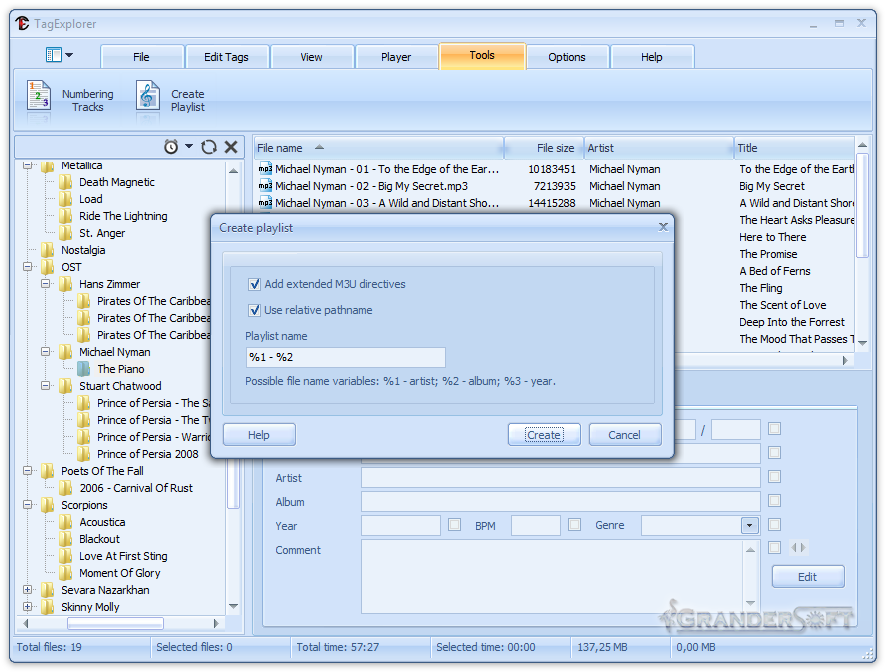This screenshot has width=886, height=672.
Task: Click the refresh folder tree icon
Action: [208, 147]
